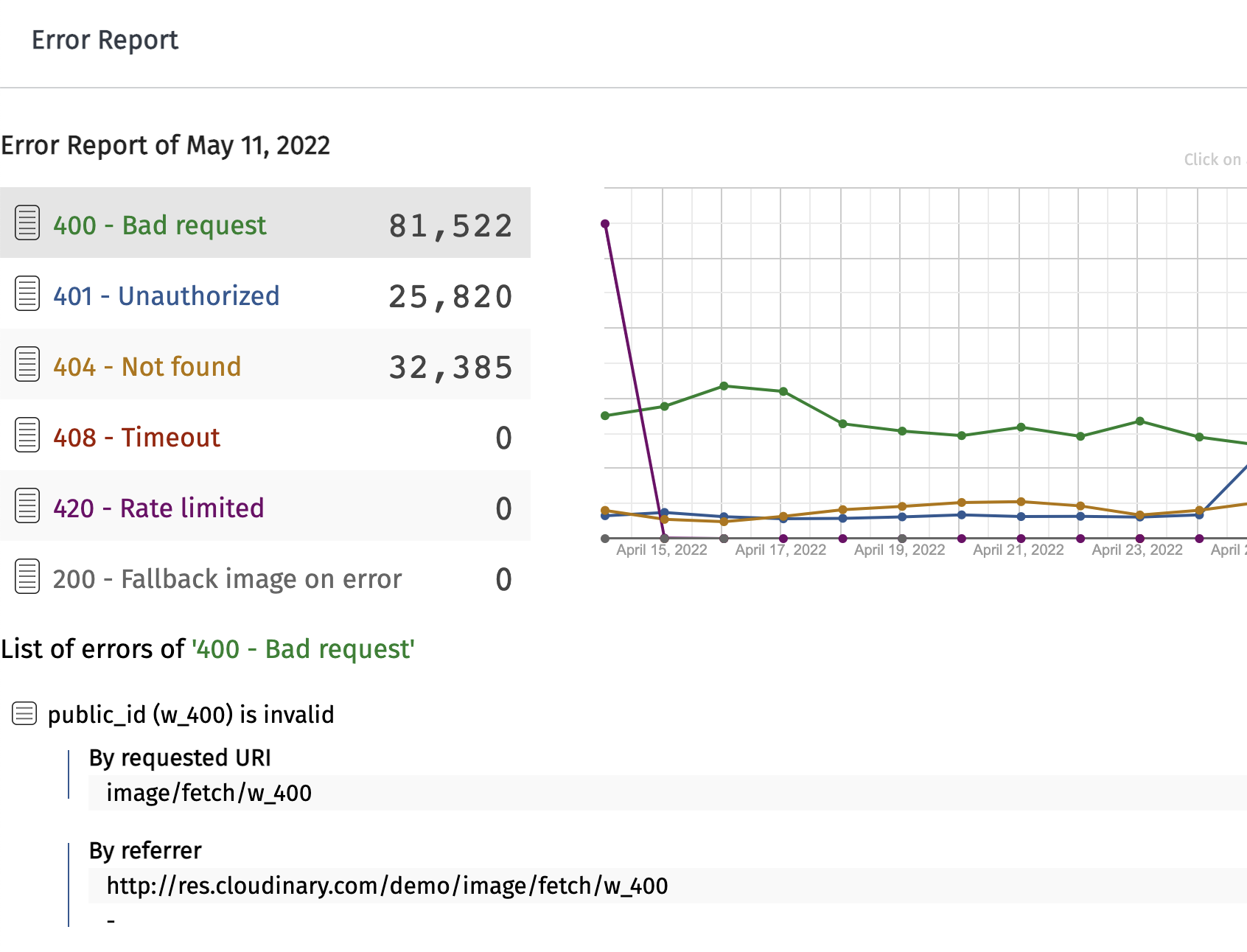Click the April 21, 2022 axis label
Screen dimensions: 1247x952
1018,550
